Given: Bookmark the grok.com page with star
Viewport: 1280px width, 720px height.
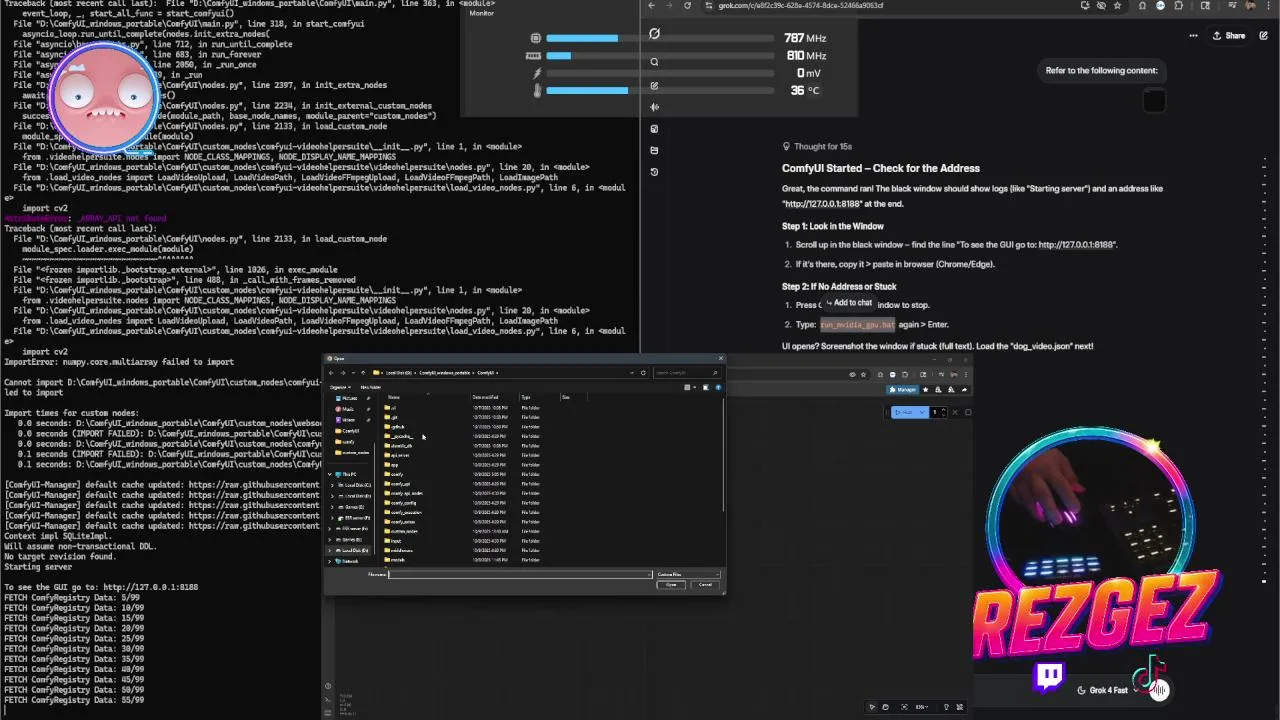Looking at the screenshot, I should coord(1117,5).
